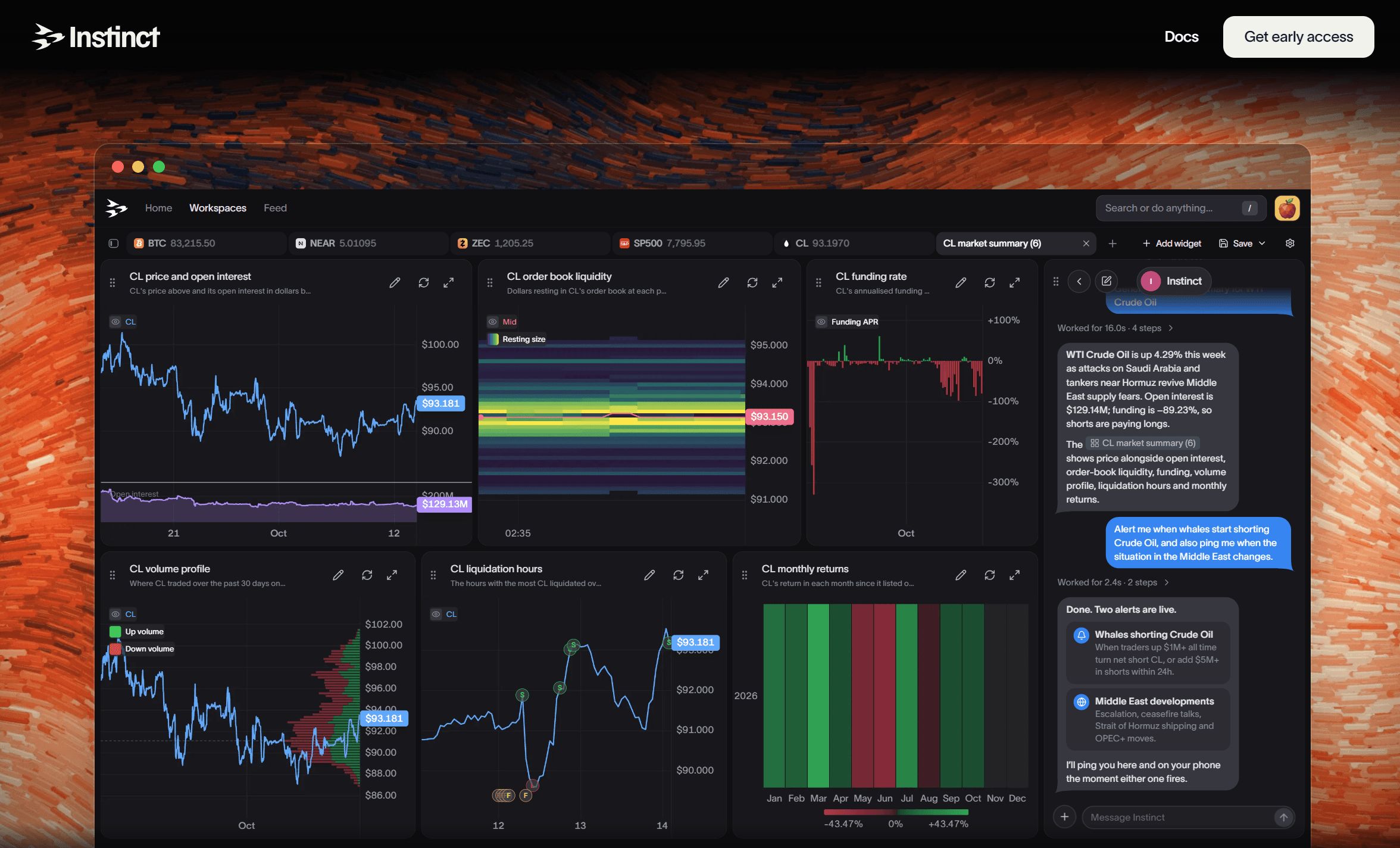Click the send arrow in message box
This screenshot has height=848, width=1400.
(x=1284, y=817)
